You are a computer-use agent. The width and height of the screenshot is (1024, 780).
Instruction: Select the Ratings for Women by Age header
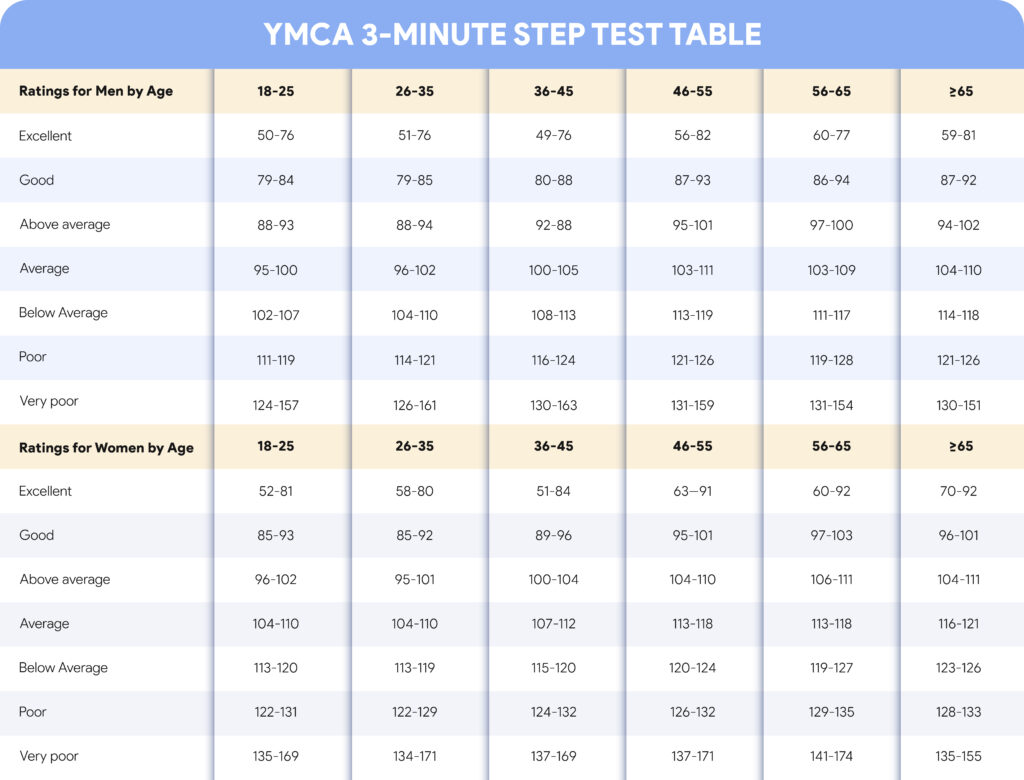[106, 447]
